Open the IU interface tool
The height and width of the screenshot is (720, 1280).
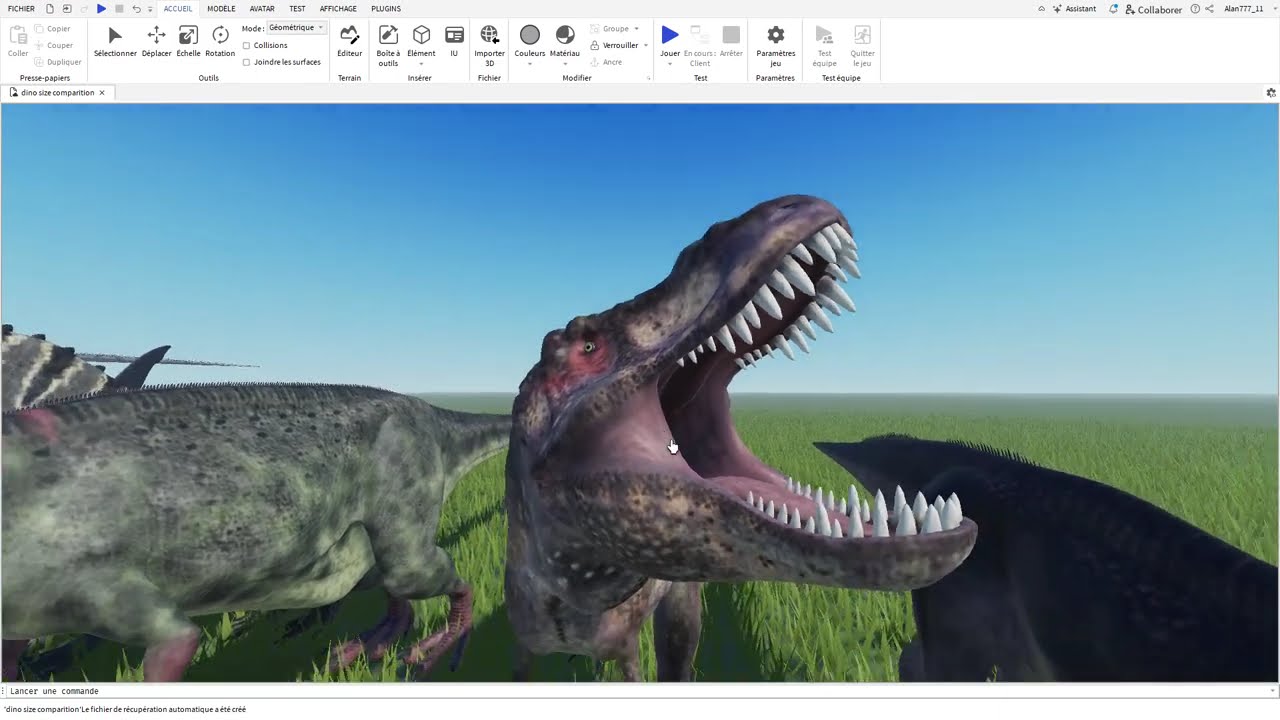coord(454,41)
